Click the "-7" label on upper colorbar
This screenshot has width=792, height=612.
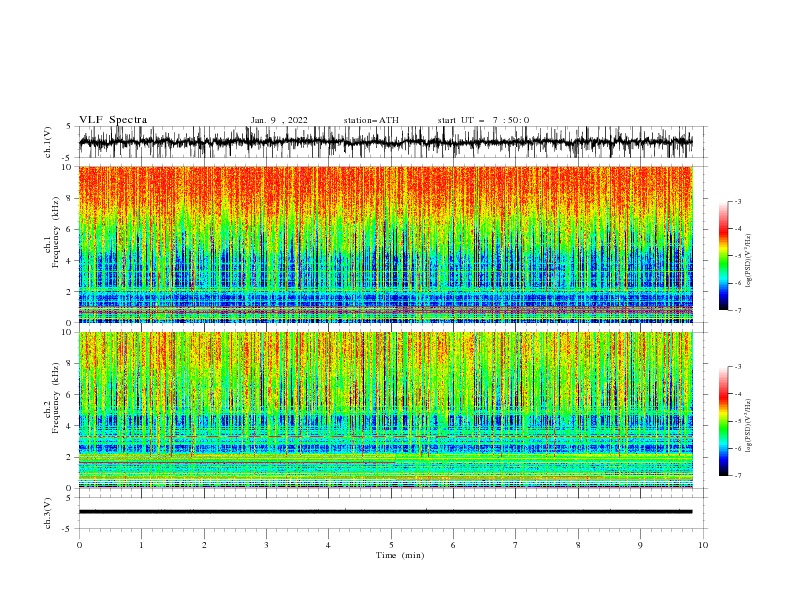point(738,310)
